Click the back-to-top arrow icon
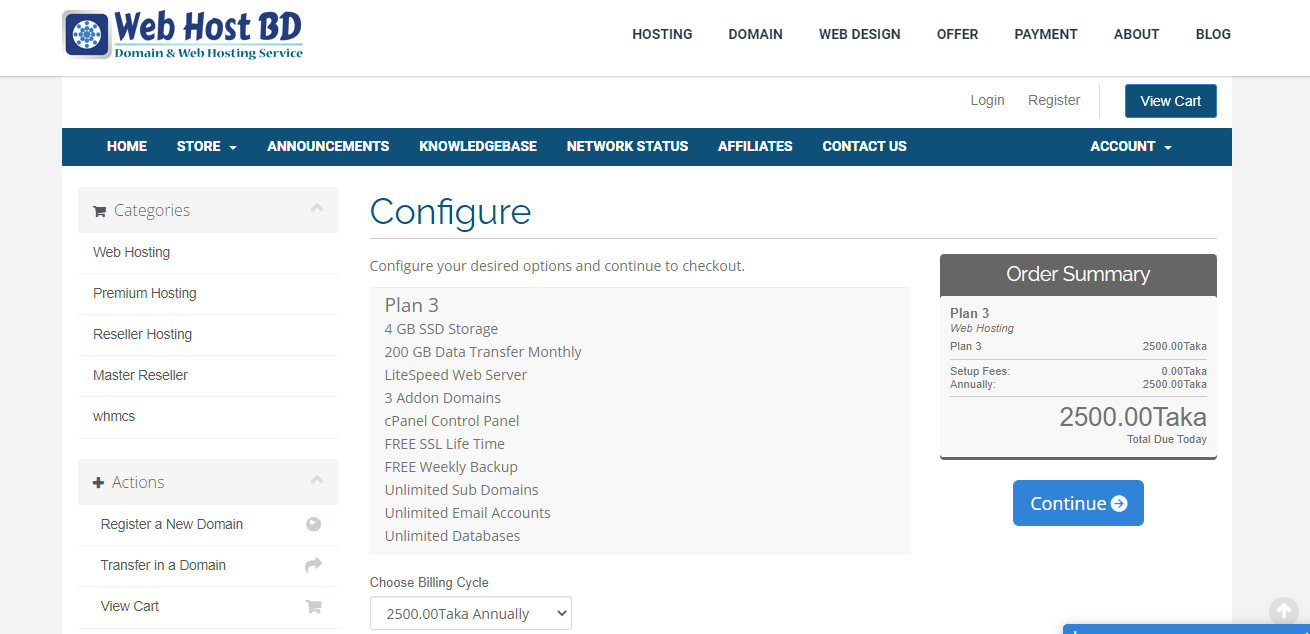 (x=1284, y=611)
